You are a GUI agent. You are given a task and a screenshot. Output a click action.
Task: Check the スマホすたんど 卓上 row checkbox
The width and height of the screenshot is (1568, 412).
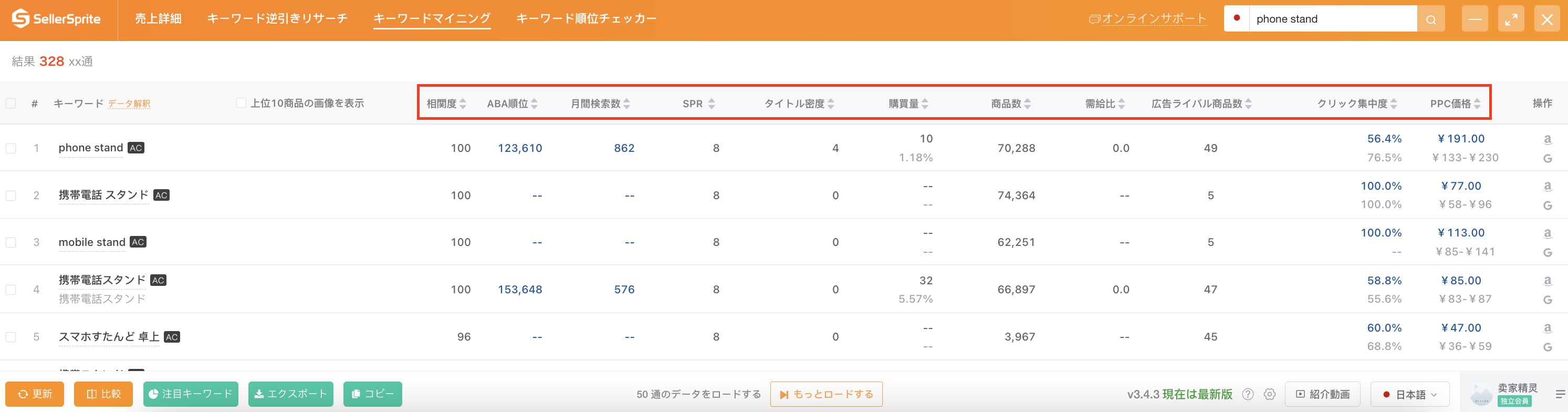[11, 337]
